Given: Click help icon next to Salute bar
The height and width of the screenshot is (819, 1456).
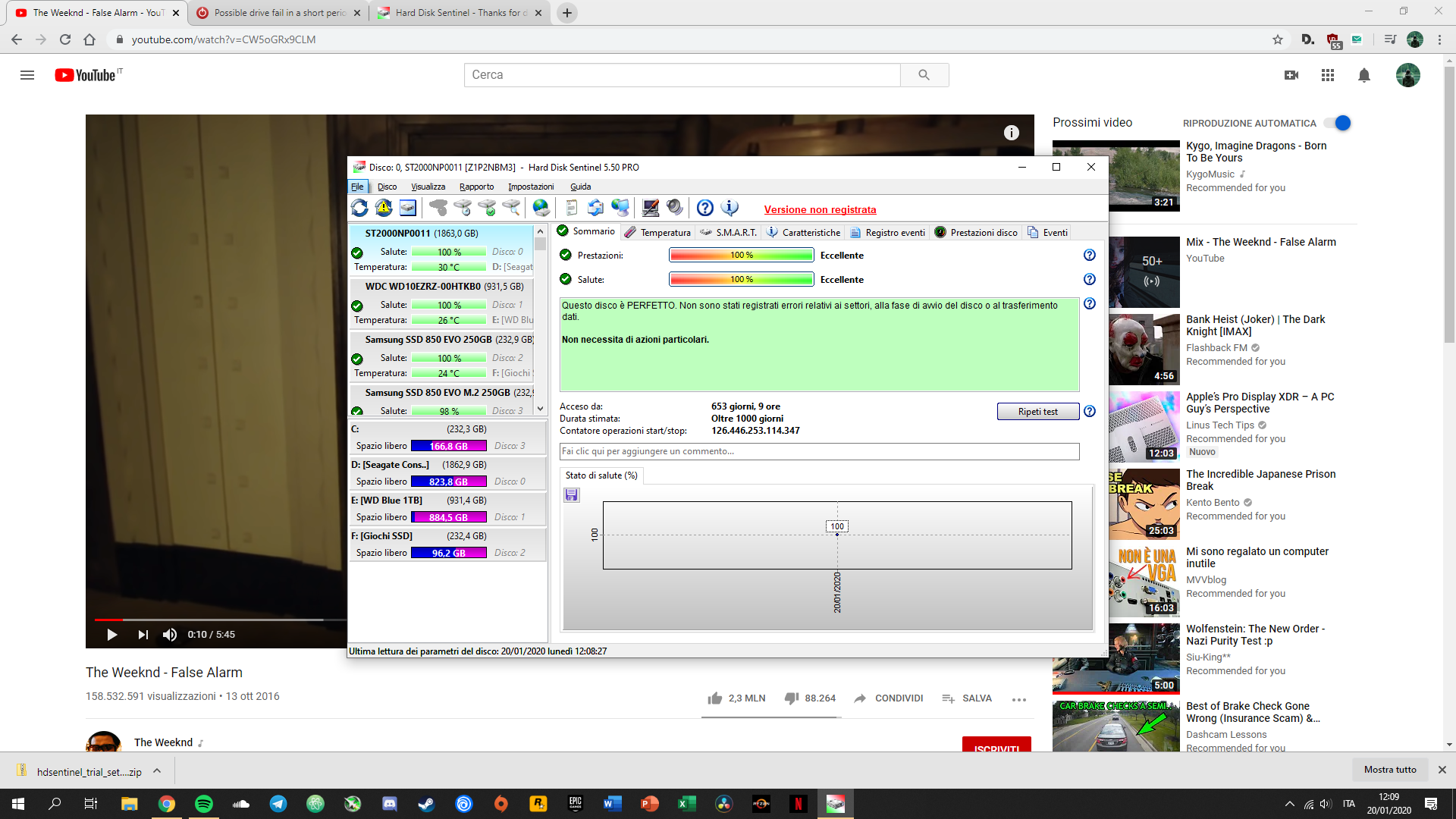Looking at the screenshot, I should (1090, 280).
